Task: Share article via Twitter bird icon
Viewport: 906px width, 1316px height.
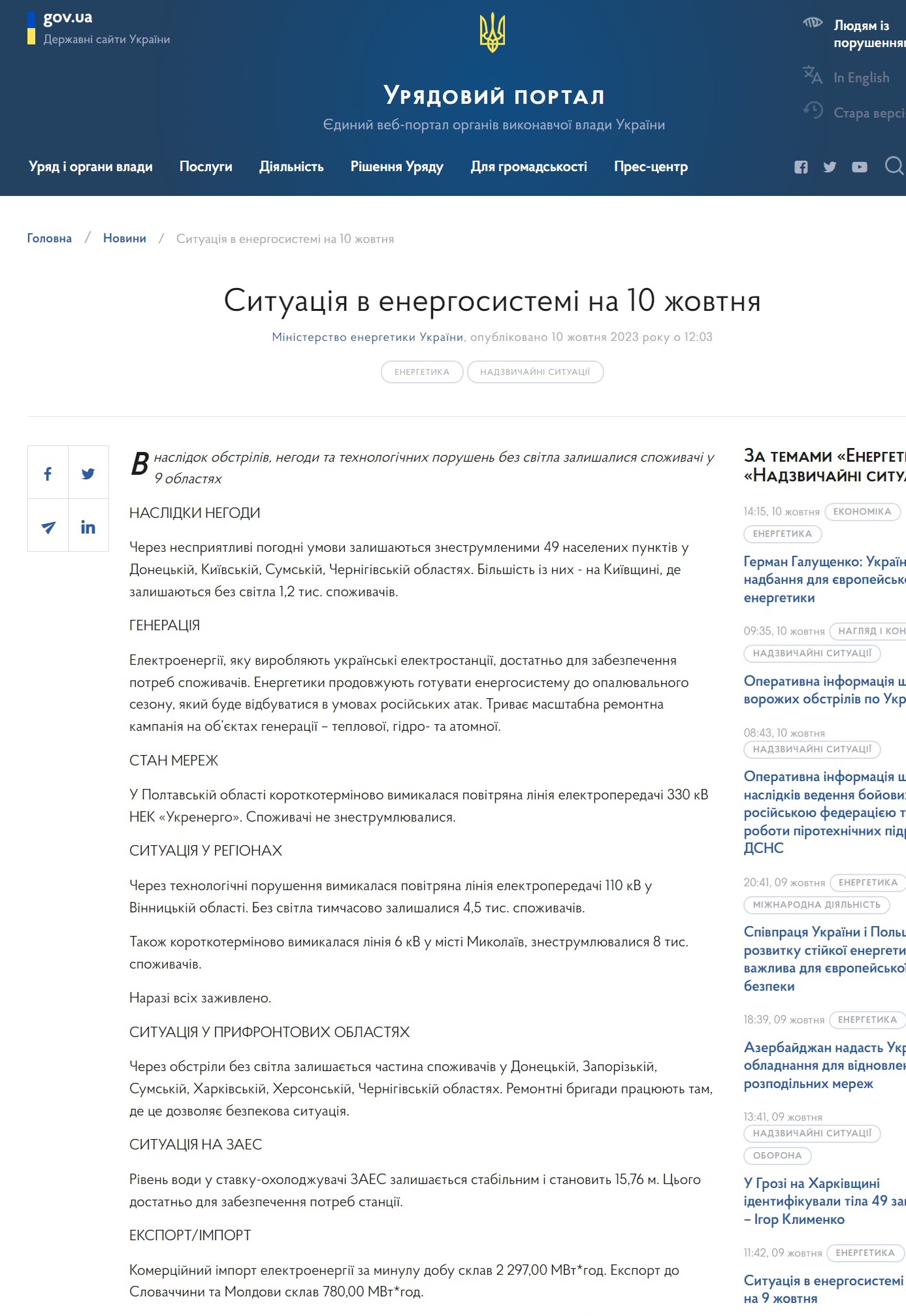Action: (88, 473)
